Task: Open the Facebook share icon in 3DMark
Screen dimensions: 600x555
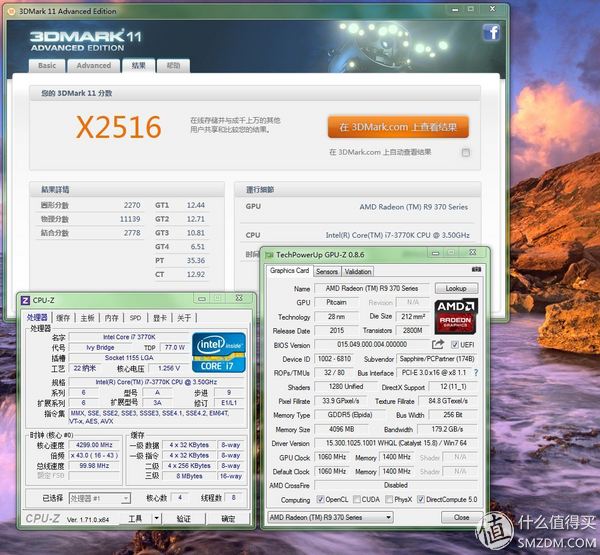Action: 492,32
